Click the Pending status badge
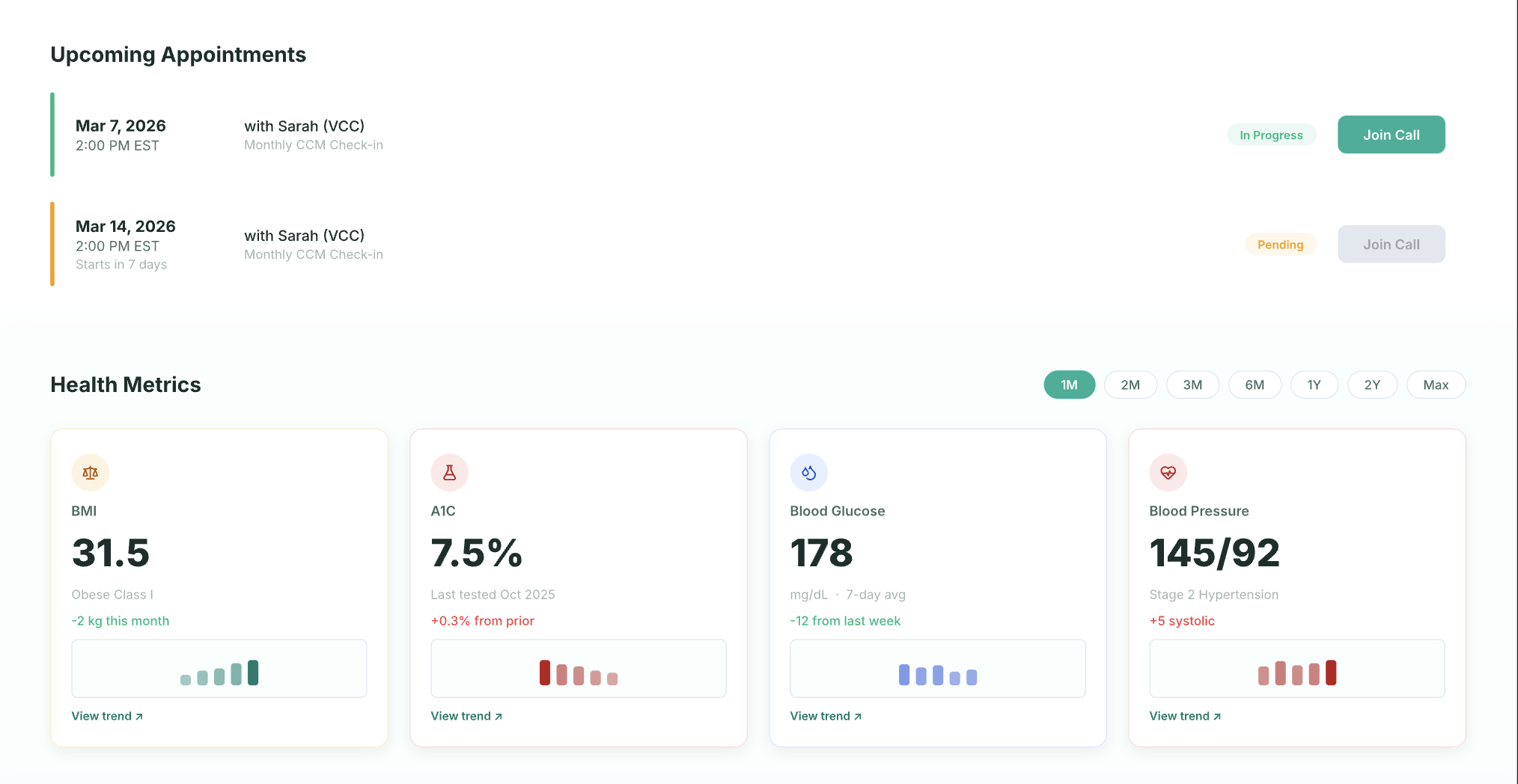1518x784 pixels. pyautogui.click(x=1281, y=244)
